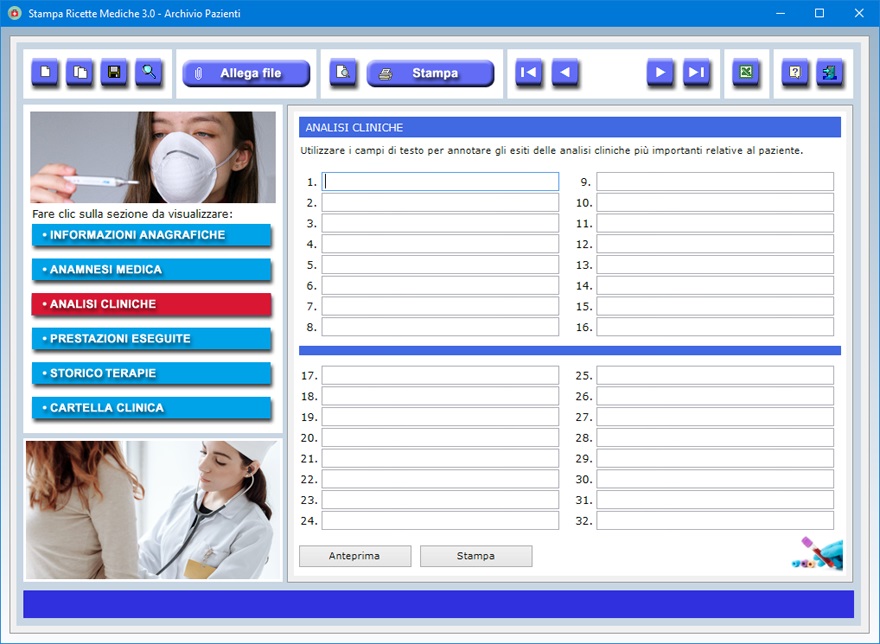The height and width of the screenshot is (644, 880).
Task: Open print preview icon in the toolbar
Action: 342,72
